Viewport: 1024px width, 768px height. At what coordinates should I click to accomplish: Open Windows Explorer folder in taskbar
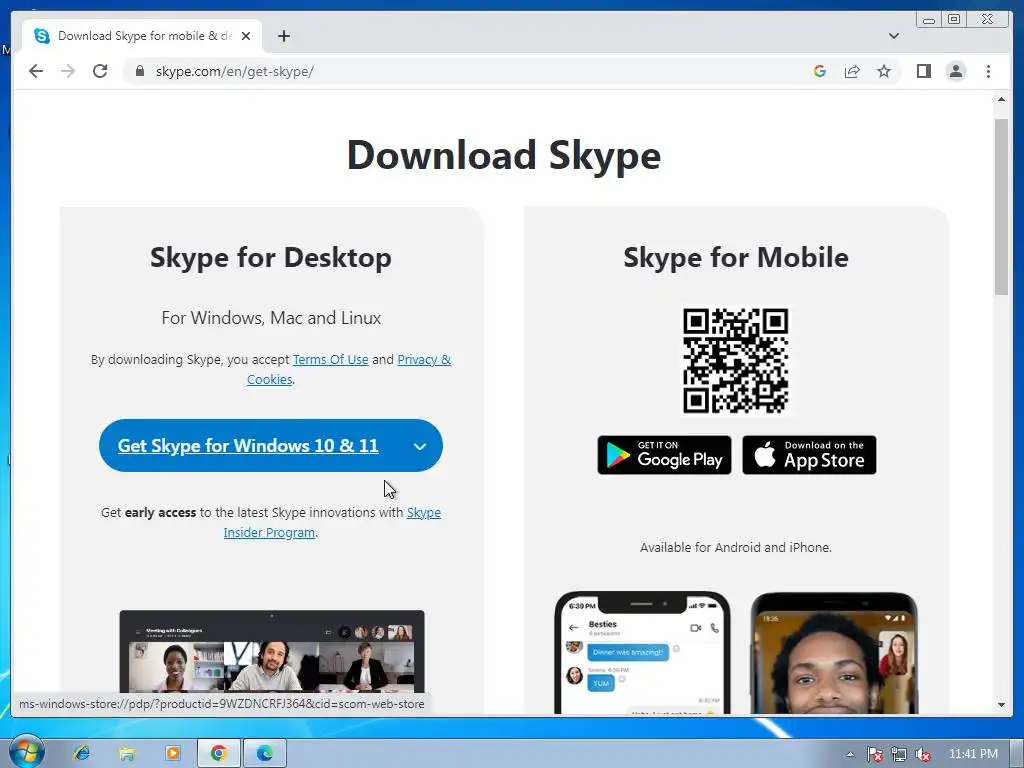[127, 754]
